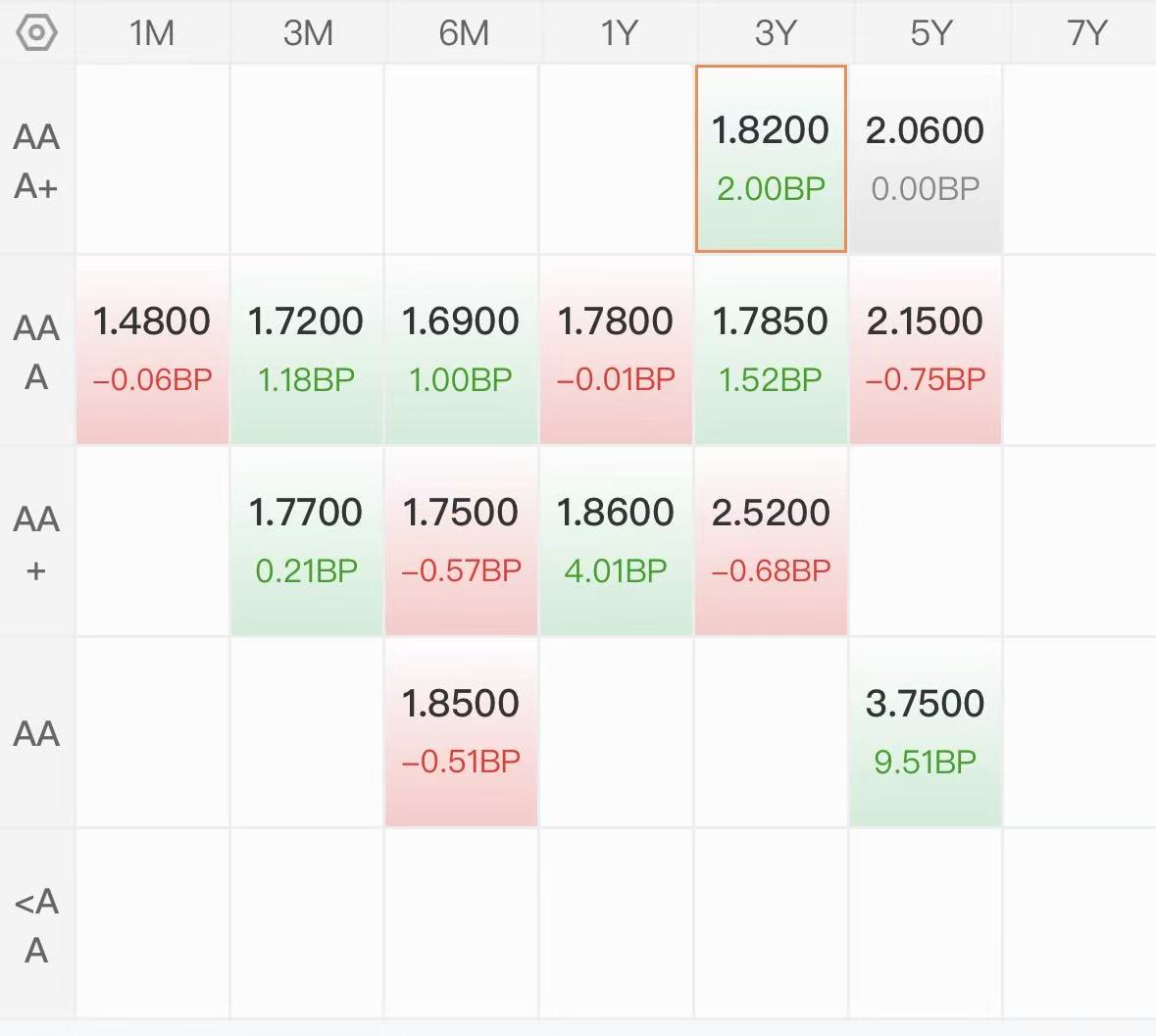Select the 1.7200 AAA 3M cell

point(306,350)
